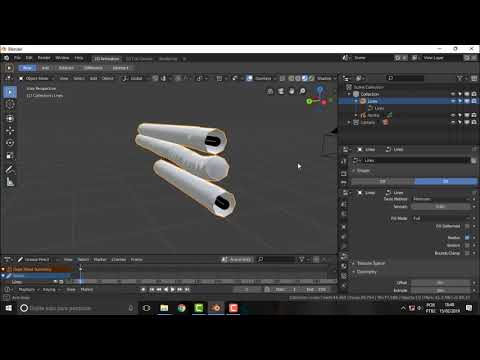
Task: Choose the Difference selection mode button
Action: [x=93, y=68]
